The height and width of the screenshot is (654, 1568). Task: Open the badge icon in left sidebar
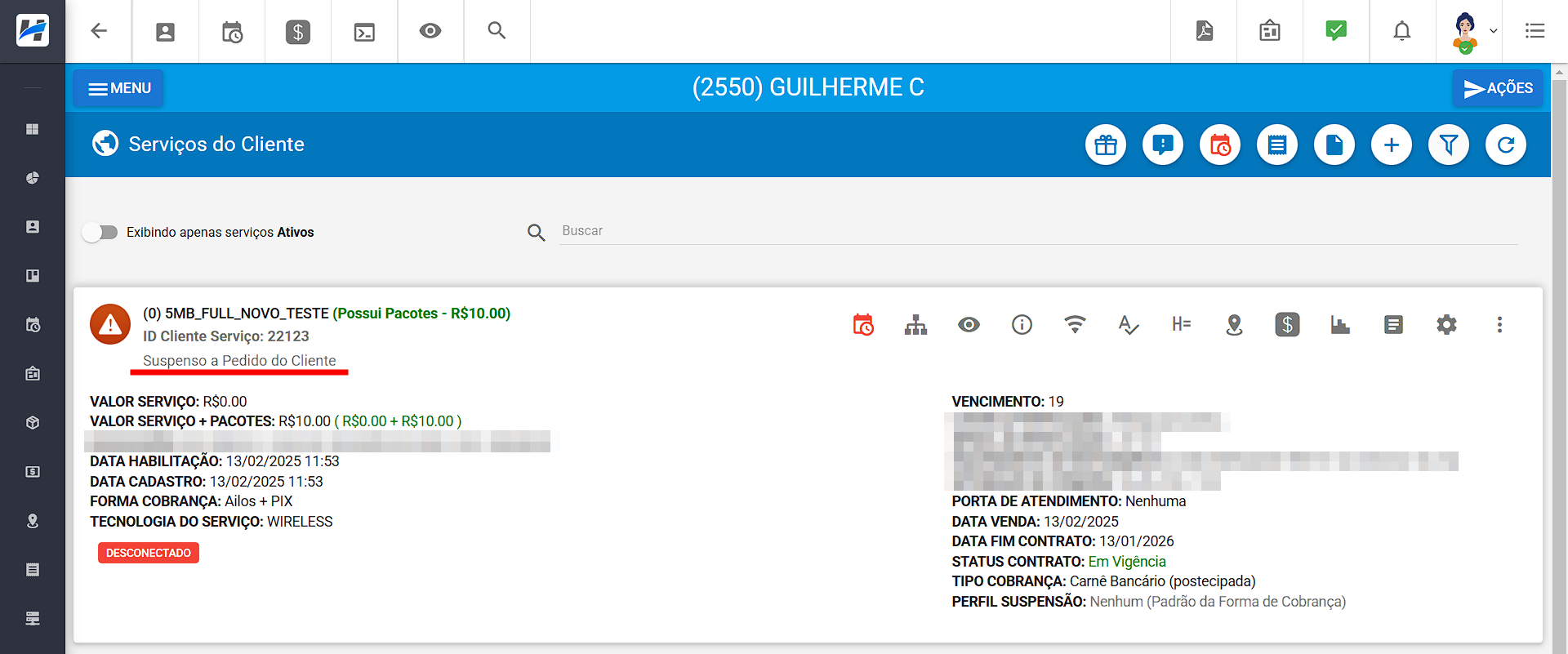(x=33, y=374)
